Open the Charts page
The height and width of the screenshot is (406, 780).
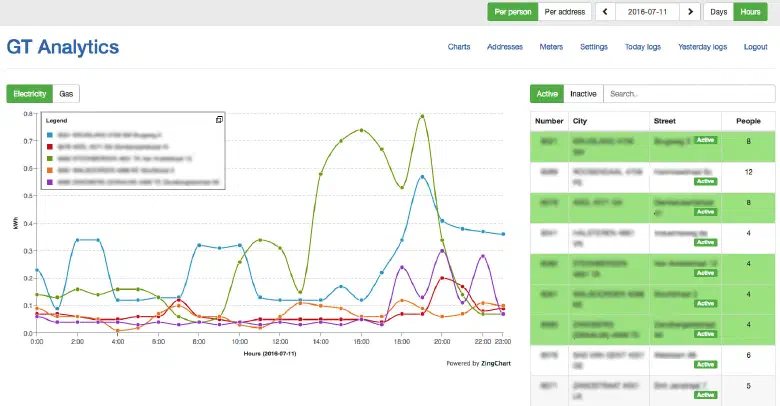click(459, 47)
